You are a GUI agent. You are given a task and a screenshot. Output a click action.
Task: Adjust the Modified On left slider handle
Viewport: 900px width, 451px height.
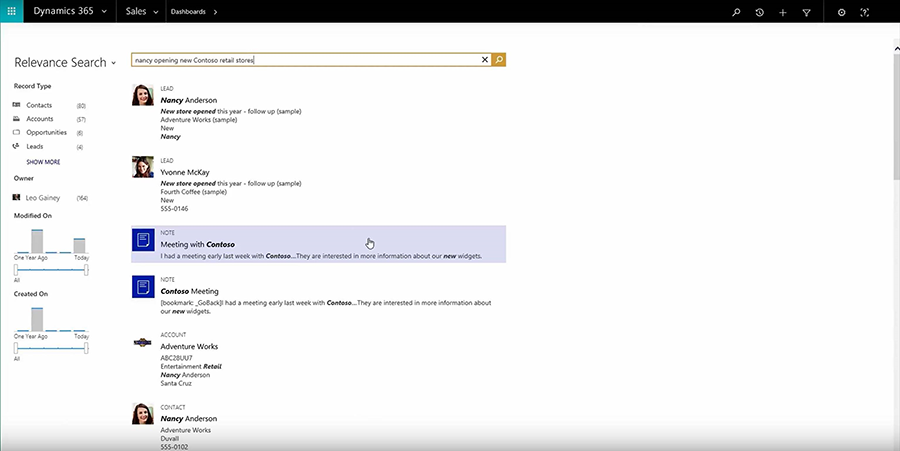(16, 270)
